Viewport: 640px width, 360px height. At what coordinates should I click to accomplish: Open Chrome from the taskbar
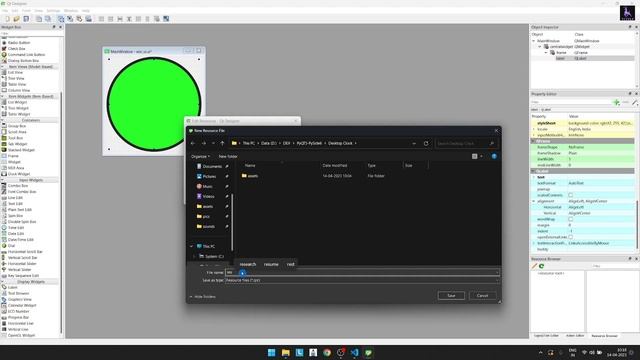327,353
